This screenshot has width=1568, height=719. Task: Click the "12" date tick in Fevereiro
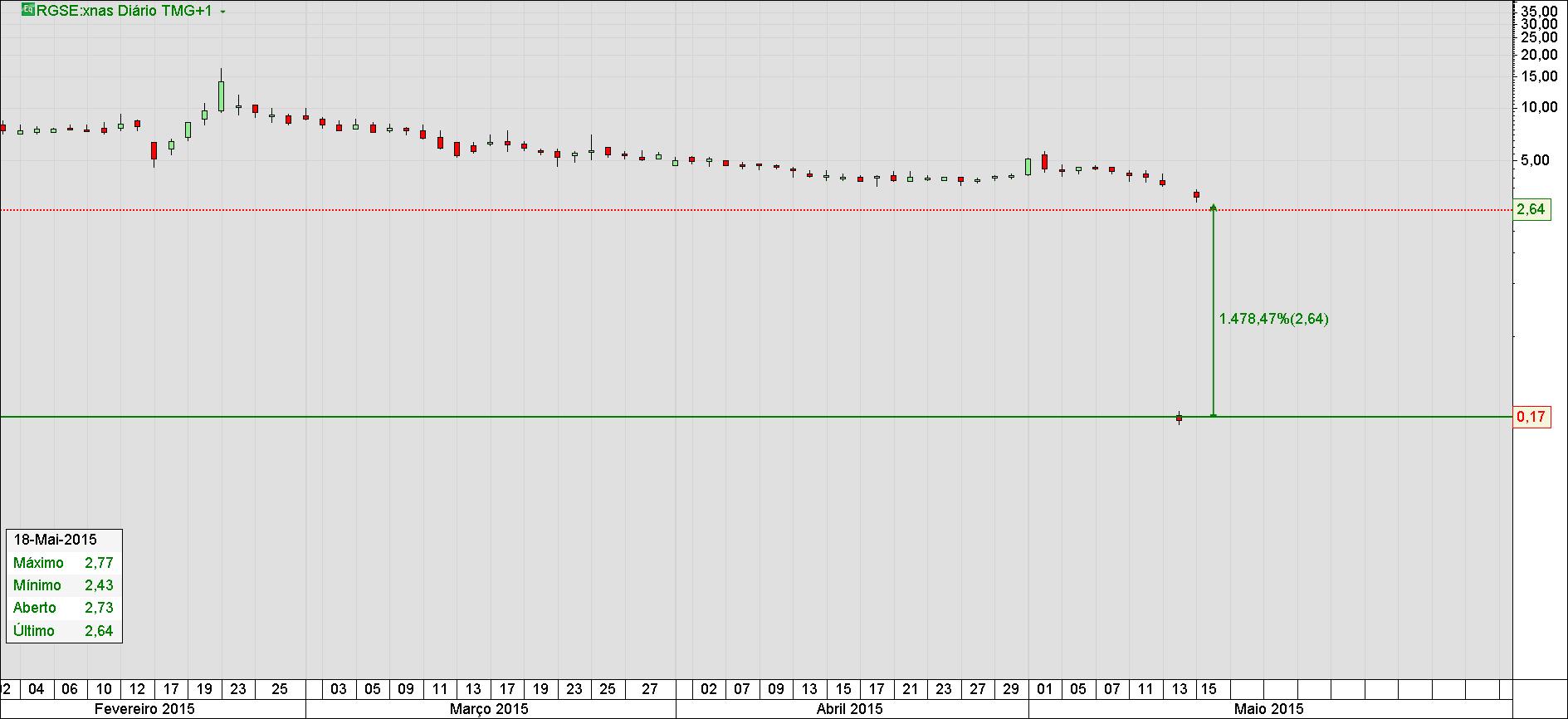click(138, 689)
